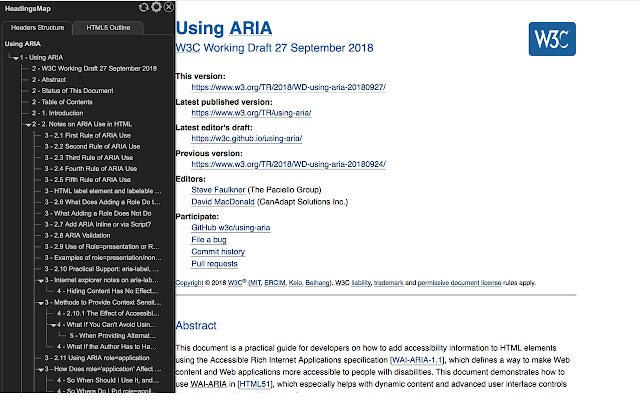This screenshot has width=640, height=400.
Task: Select the Headers Structure tab
Action: [x=40, y=26]
